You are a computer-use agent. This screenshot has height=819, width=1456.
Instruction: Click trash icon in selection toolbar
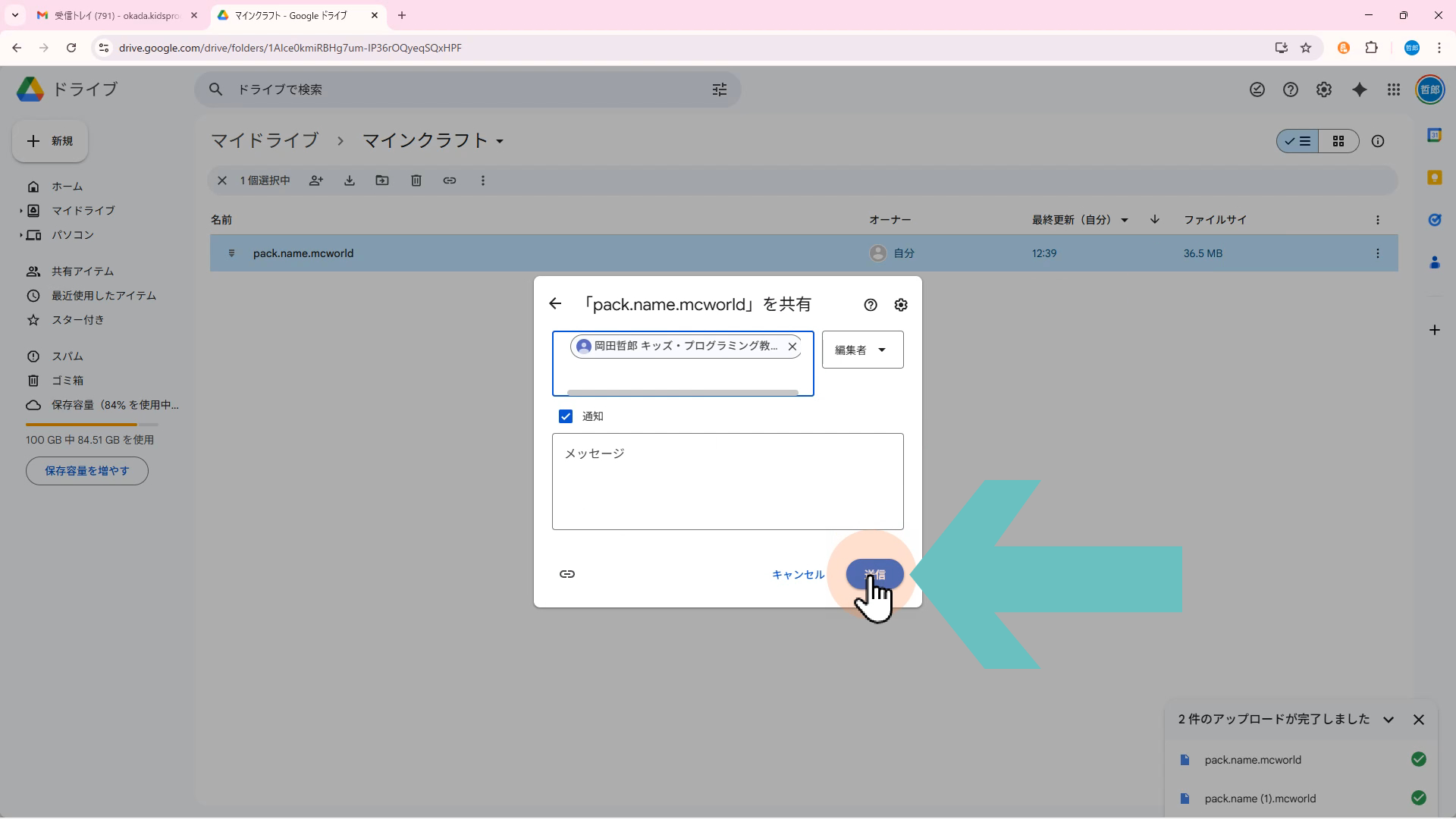pos(416,180)
